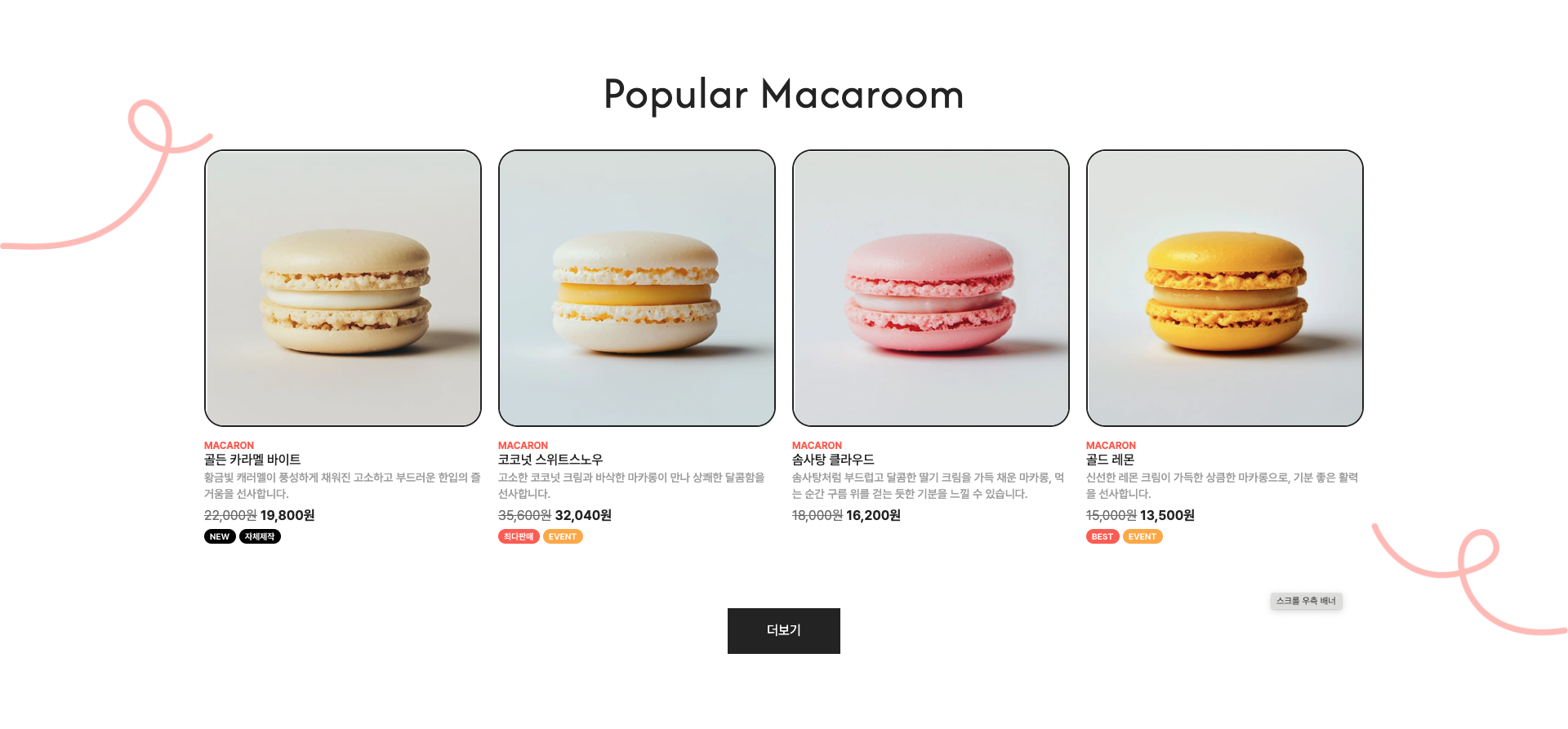Click the 자체제작 badge

coord(260,536)
